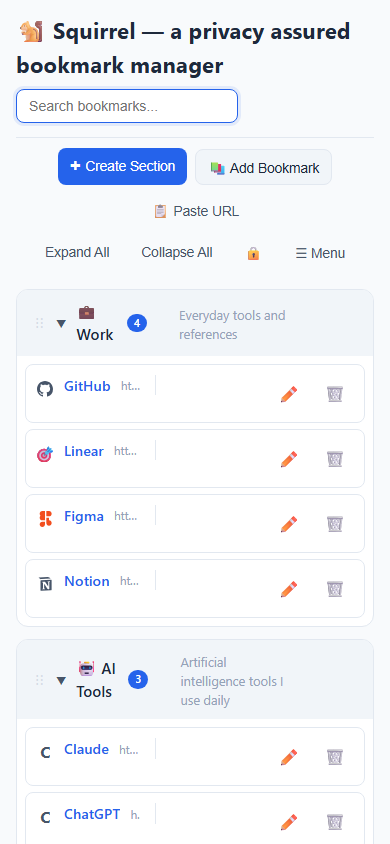Screen dimensions: 390x844
Task: Click the Paste URL option
Action: [x=196, y=211]
